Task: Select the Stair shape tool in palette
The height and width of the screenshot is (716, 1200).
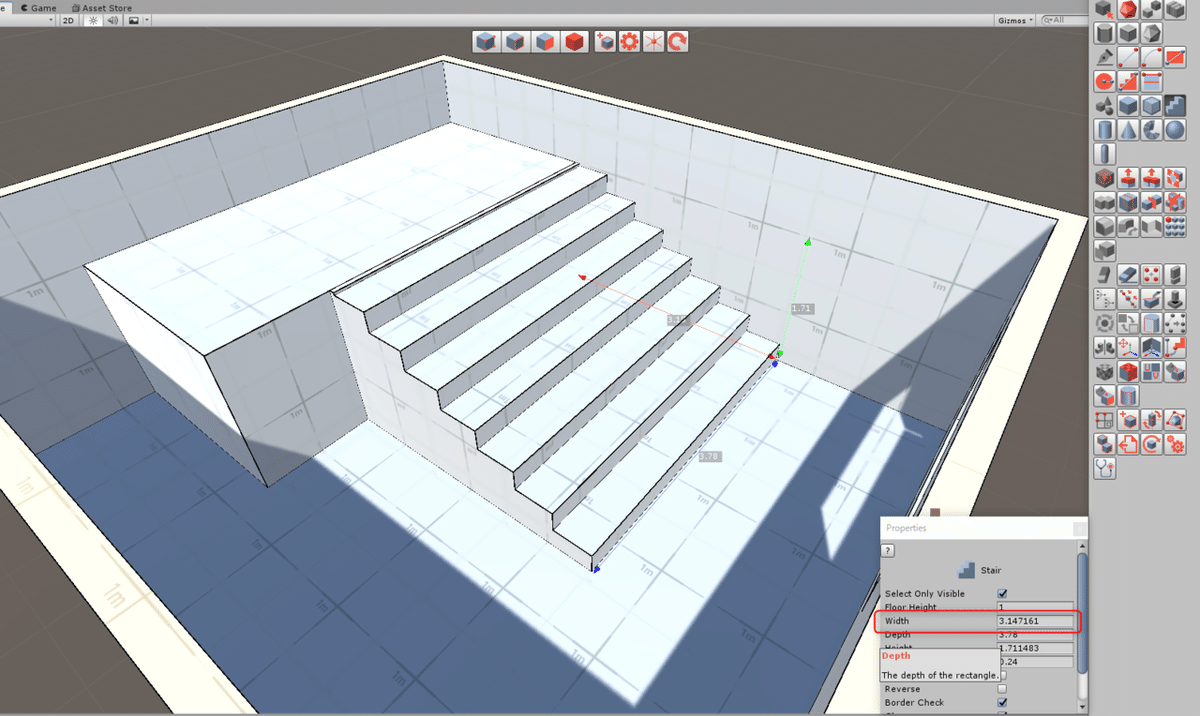Action: [x=1175, y=105]
